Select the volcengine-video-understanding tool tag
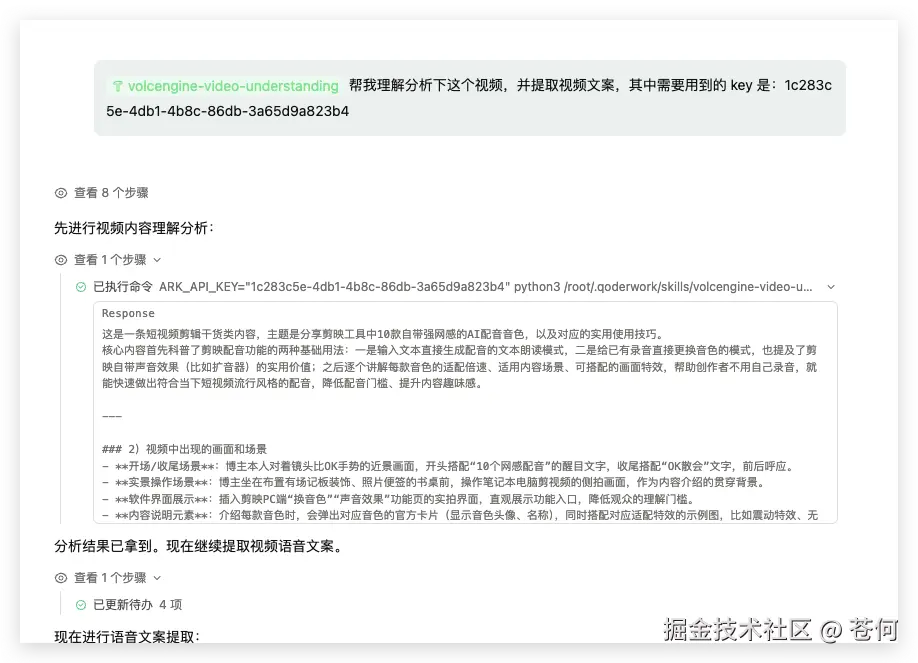This screenshot has height=663, width=918. (217, 87)
